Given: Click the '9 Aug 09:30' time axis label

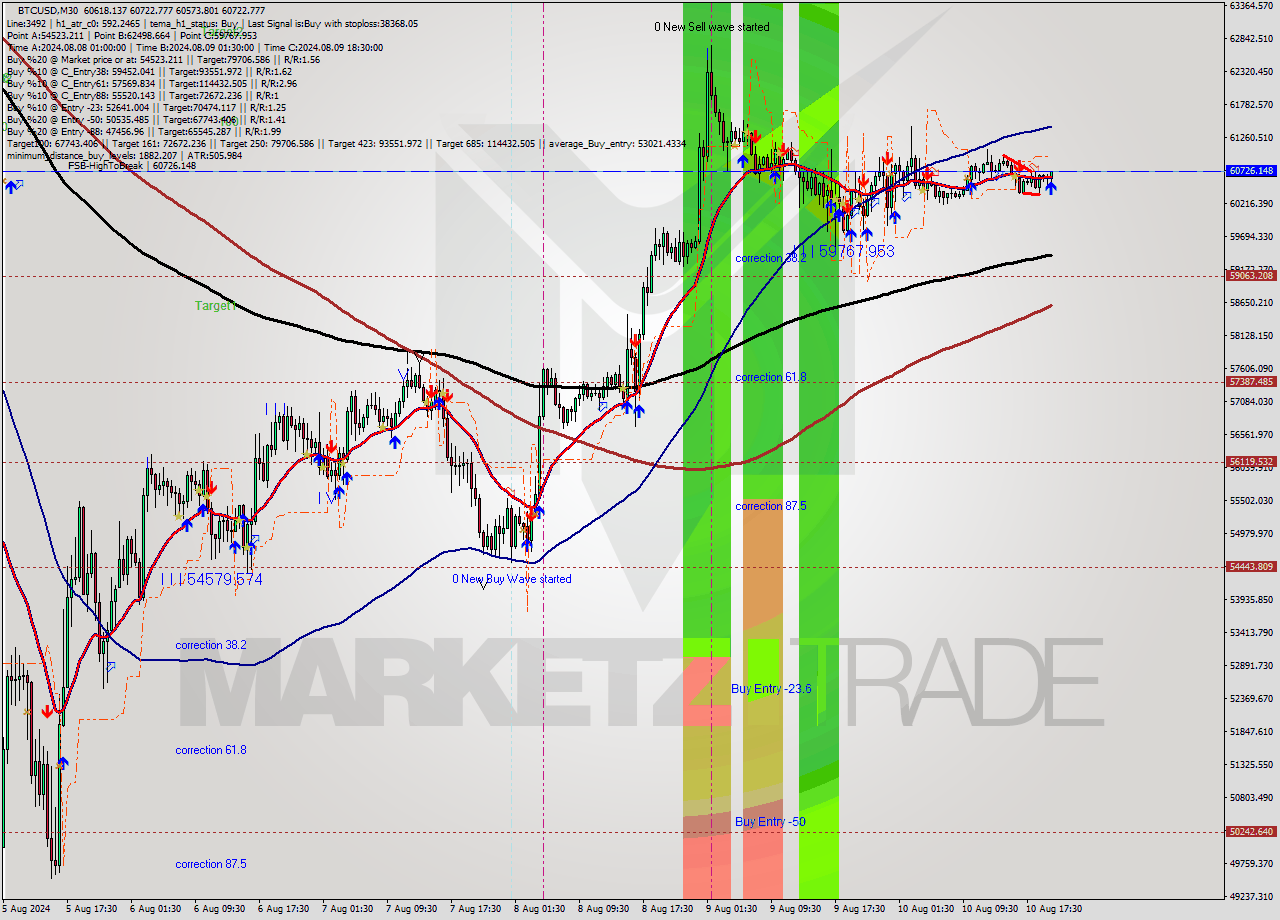Looking at the screenshot, I should pos(795,909).
